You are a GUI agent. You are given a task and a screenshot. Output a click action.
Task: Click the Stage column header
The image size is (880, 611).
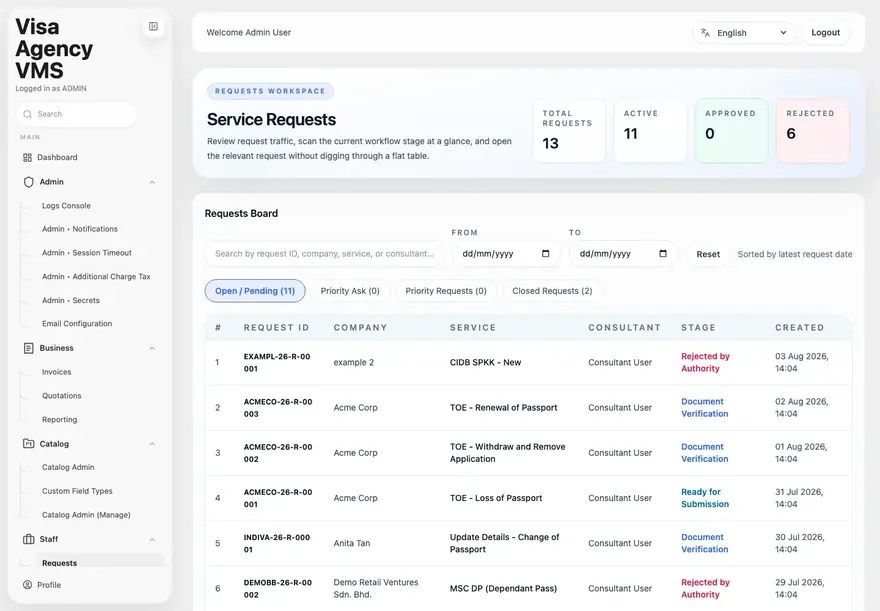(x=698, y=328)
